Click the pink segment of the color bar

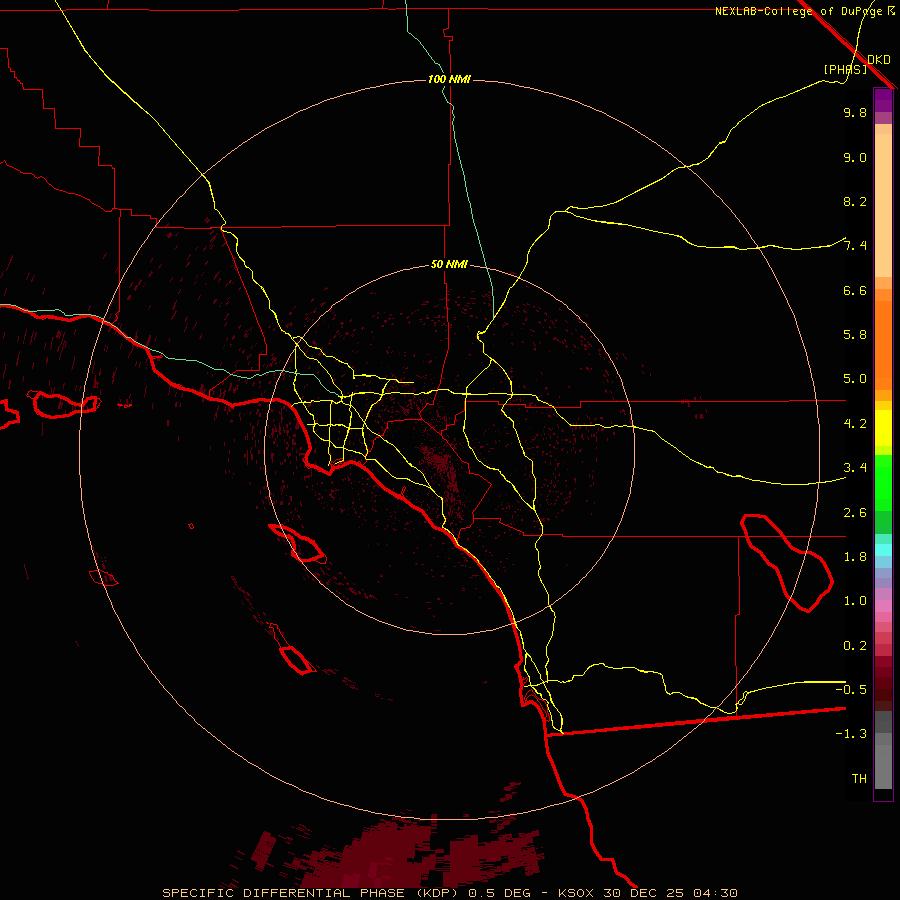(883, 606)
